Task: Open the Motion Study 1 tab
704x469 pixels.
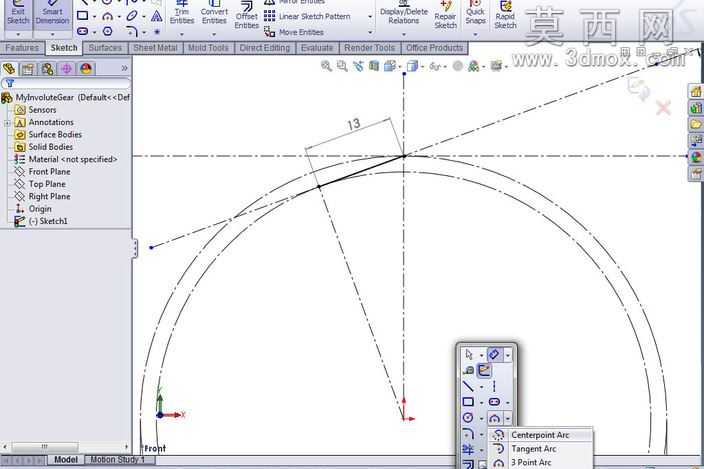Action: pyautogui.click(x=118, y=460)
